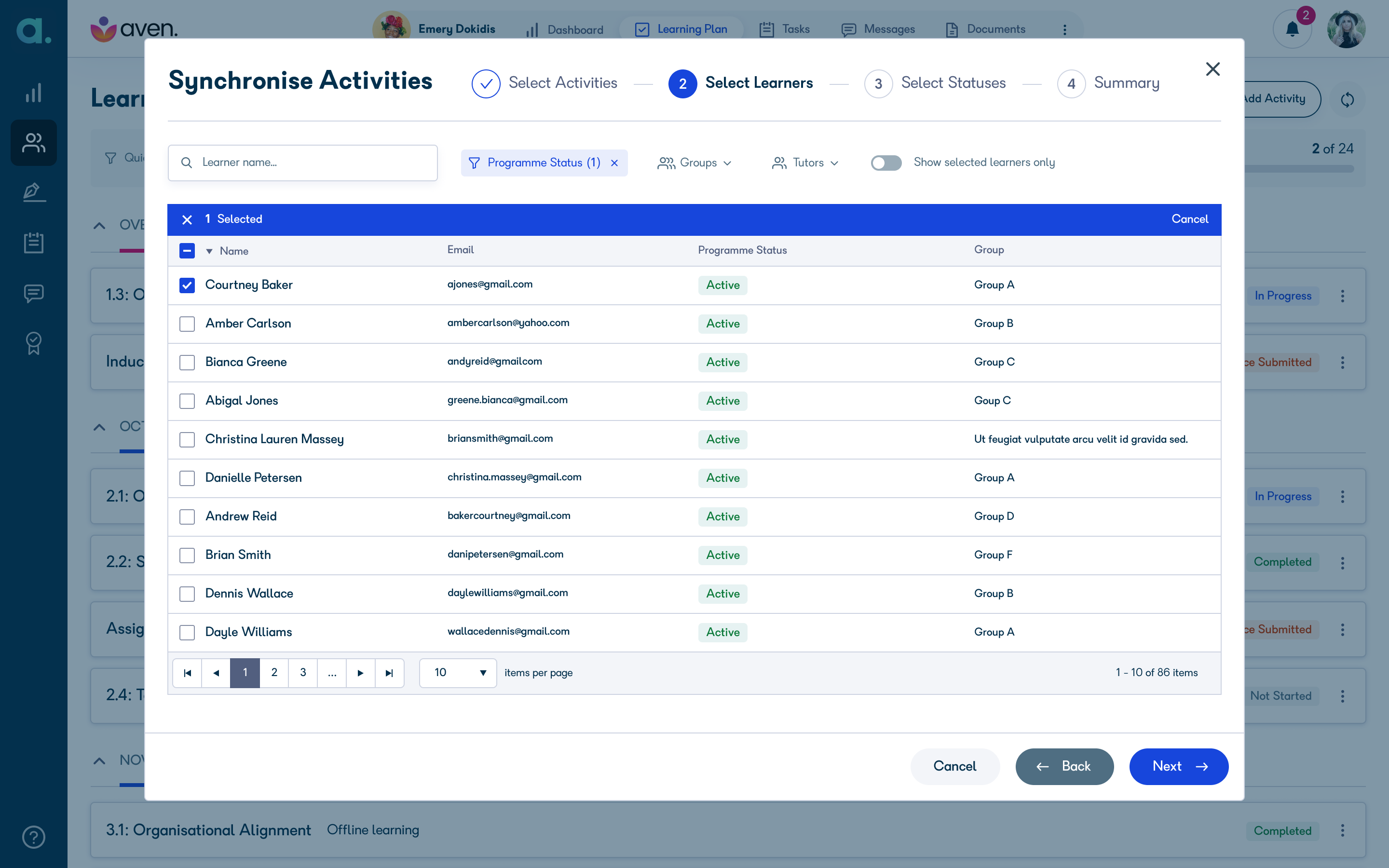Go back to Select Activities step
The width and height of the screenshot is (1389, 868).
click(545, 84)
